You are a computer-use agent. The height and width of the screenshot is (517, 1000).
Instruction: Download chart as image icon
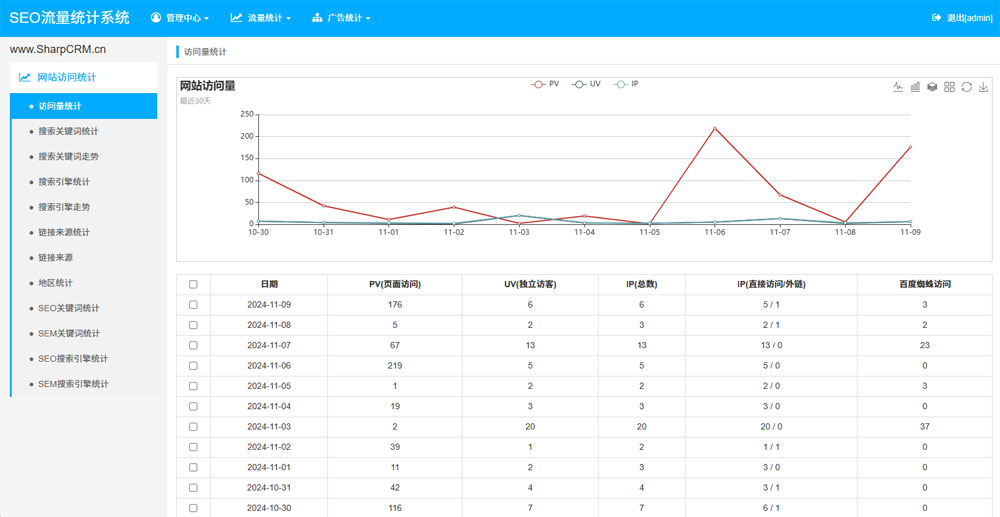983,87
